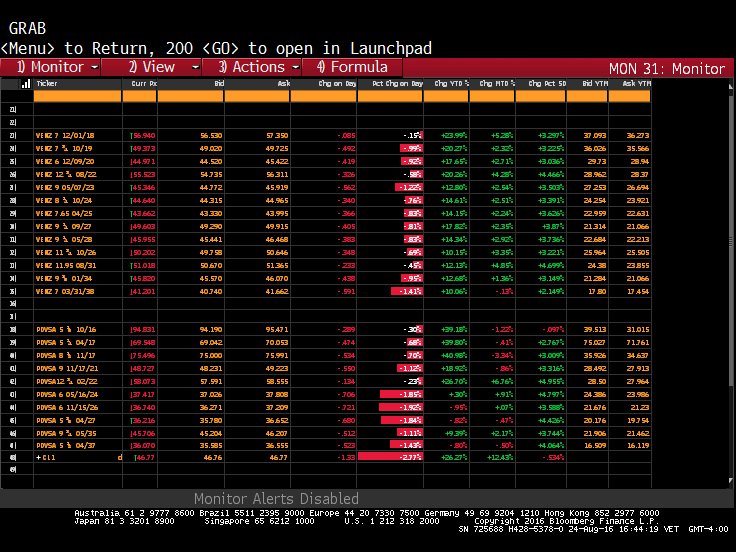Expand the View menu dropdown arrow

click(195, 68)
